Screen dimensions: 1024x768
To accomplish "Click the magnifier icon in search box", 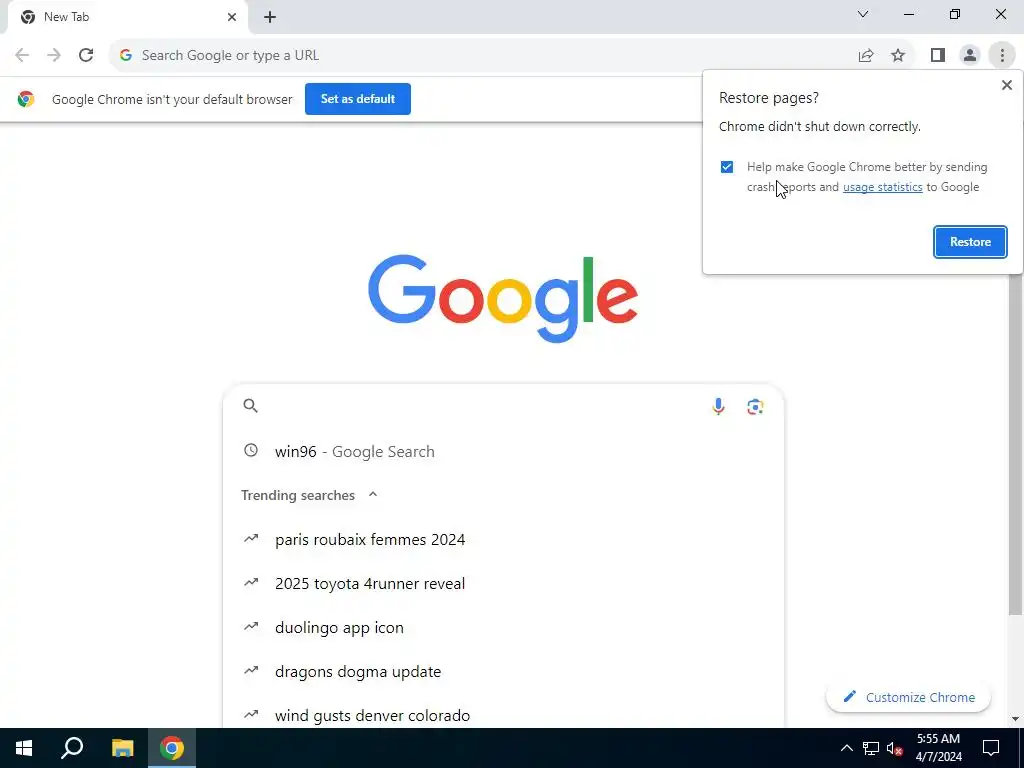I will 250,406.
